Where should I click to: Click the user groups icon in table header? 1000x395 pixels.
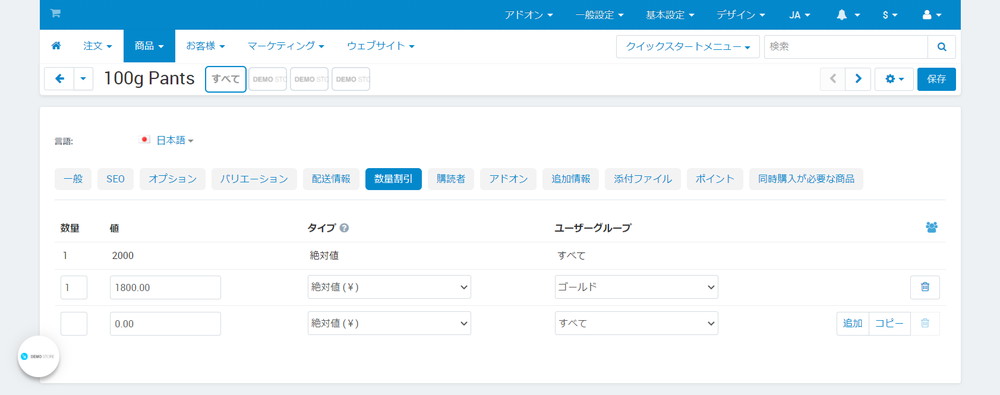[x=931, y=227]
